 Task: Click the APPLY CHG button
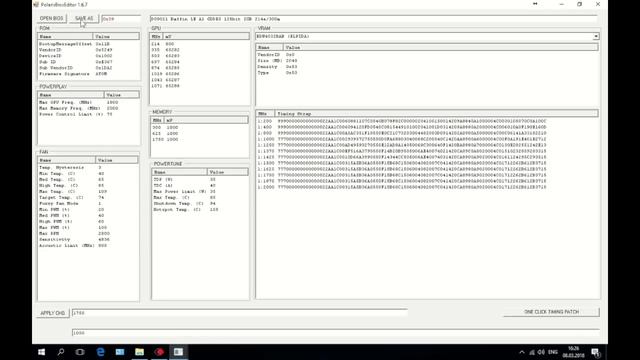coord(53,313)
